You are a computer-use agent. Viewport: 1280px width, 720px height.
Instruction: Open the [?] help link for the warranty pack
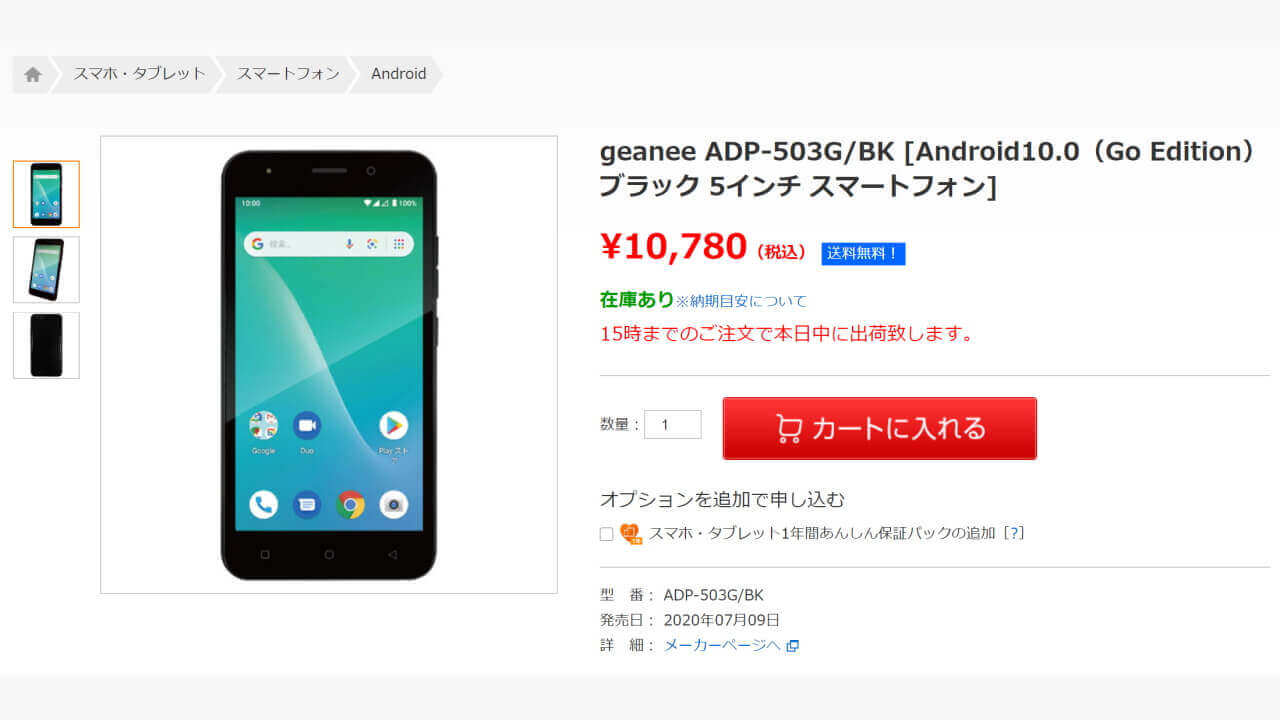(x=1014, y=533)
